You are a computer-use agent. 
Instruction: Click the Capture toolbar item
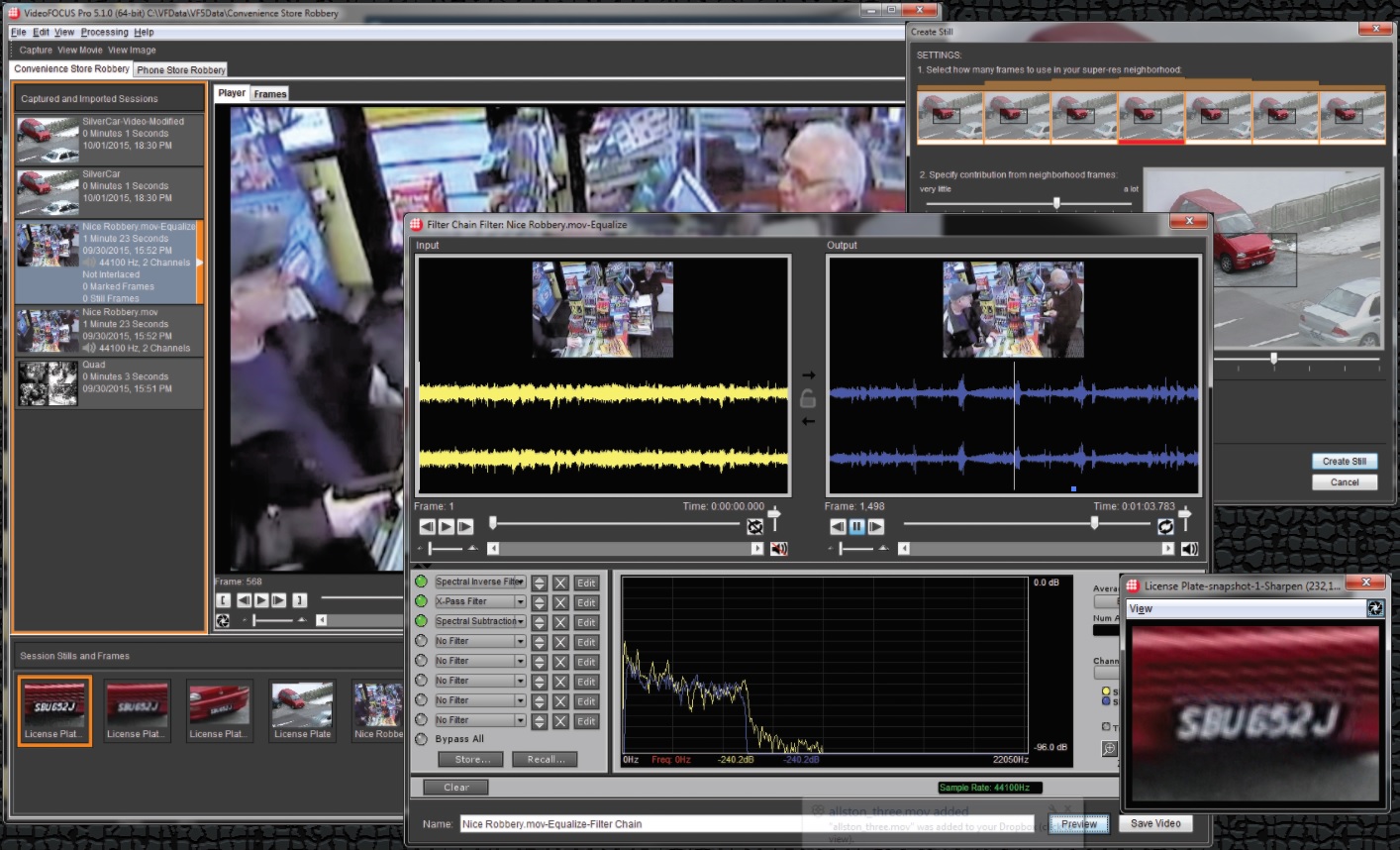pyautogui.click(x=36, y=50)
